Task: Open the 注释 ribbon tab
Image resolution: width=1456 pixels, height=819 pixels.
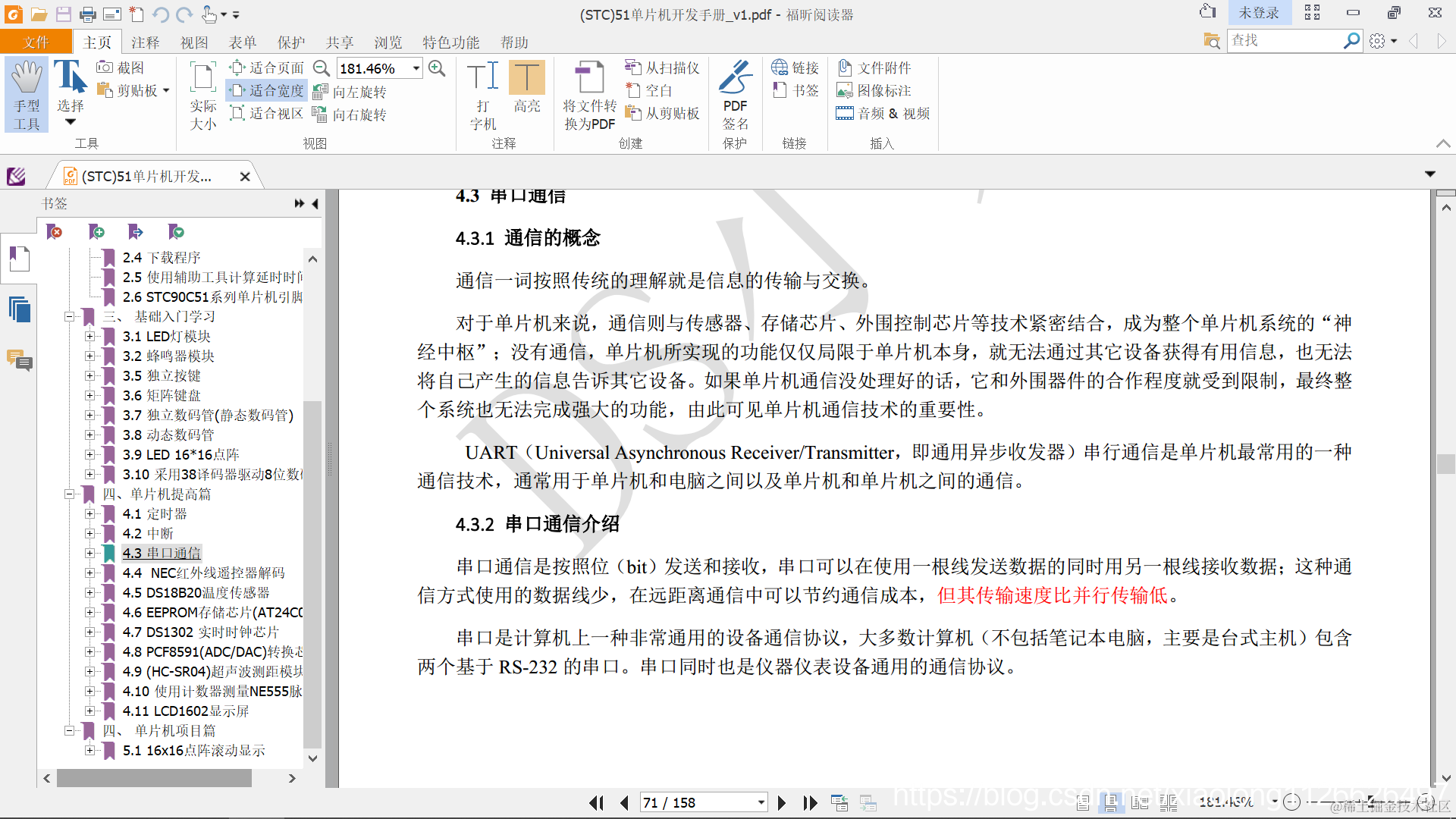Action: click(x=145, y=42)
